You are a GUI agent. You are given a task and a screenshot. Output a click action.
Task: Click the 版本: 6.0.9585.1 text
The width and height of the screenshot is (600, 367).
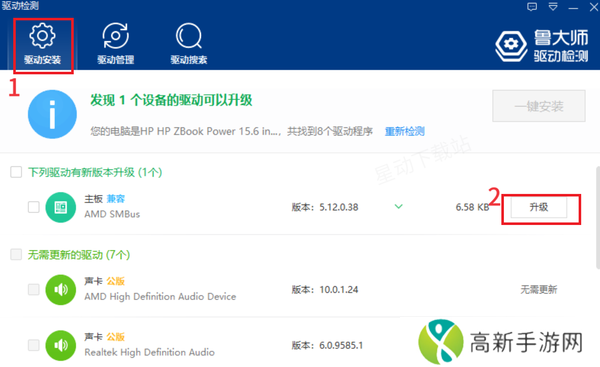tap(327, 345)
